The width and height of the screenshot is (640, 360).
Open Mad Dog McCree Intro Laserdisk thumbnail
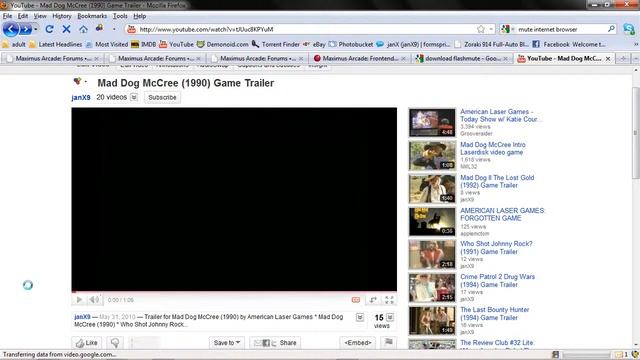click(432, 156)
